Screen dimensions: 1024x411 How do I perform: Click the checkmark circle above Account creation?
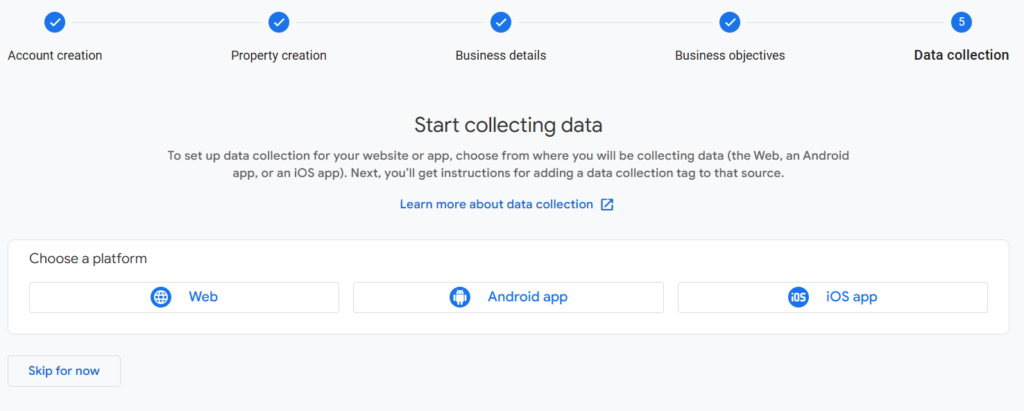(x=55, y=22)
